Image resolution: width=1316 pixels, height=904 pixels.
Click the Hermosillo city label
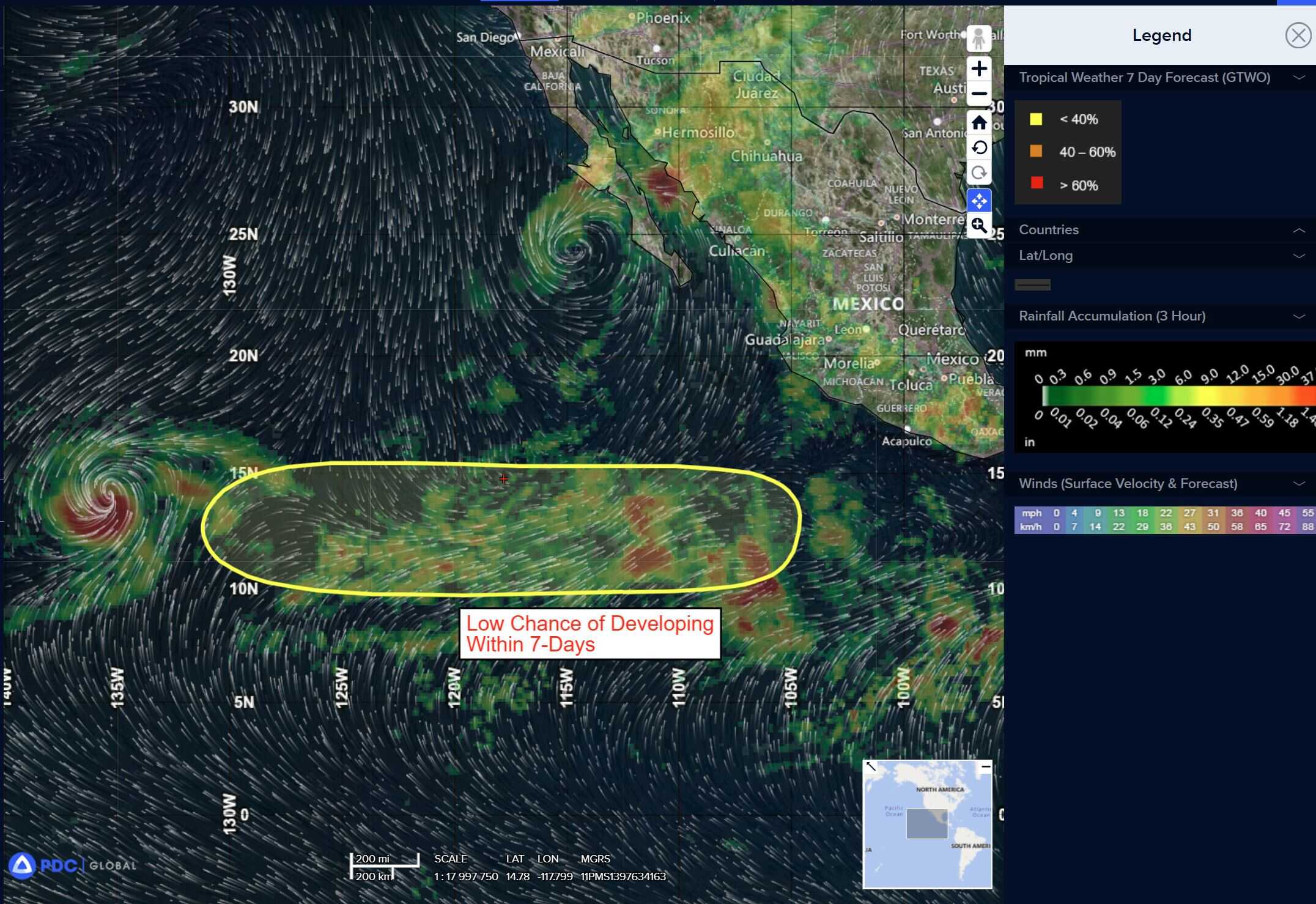coord(698,132)
